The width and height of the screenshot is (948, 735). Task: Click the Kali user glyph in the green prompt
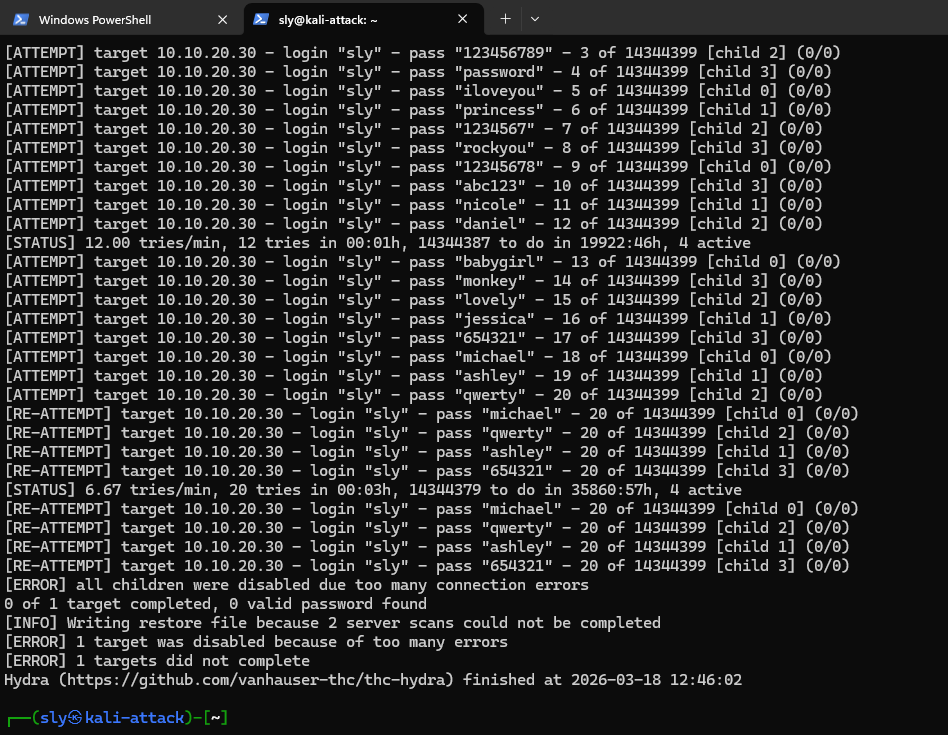(x=75, y=717)
